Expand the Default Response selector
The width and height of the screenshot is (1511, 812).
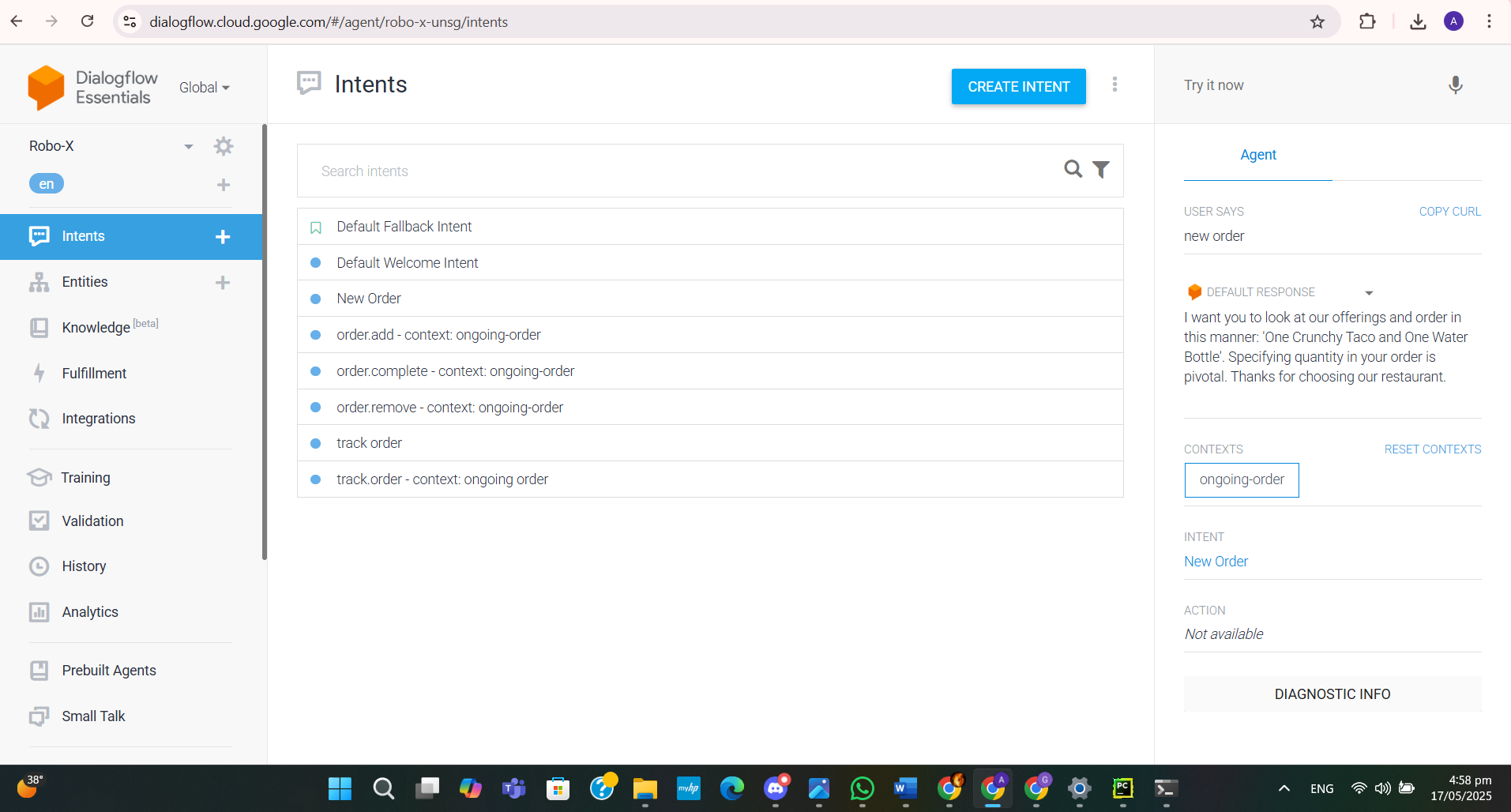pyautogui.click(x=1369, y=292)
